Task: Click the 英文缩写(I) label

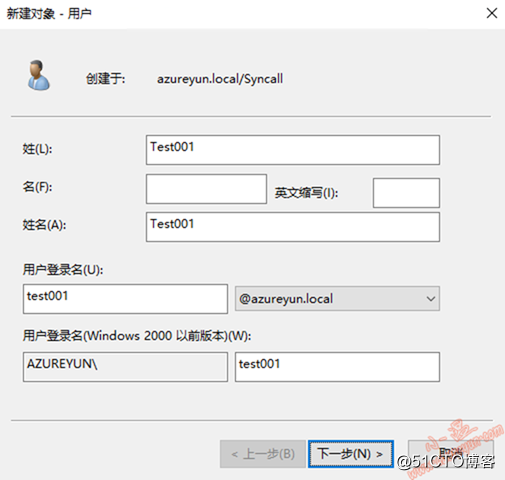Action: click(306, 193)
